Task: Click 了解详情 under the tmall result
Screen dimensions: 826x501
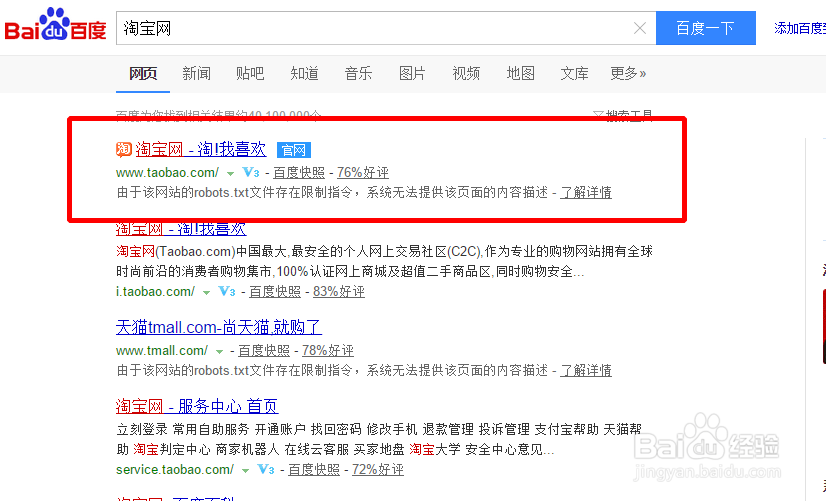Action: click(x=586, y=371)
